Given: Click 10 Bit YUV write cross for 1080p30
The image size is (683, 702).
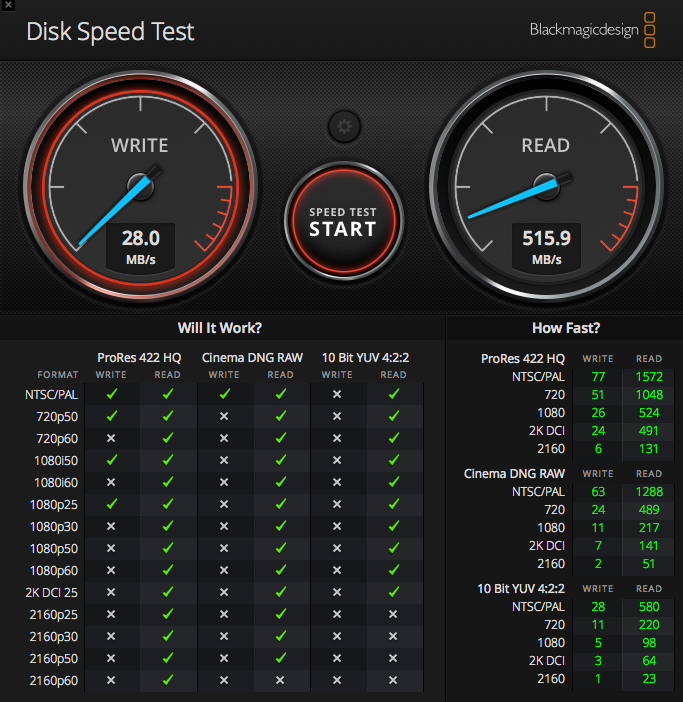Looking at the screenshot, I should pyautogui.click(x=337, y=526).
